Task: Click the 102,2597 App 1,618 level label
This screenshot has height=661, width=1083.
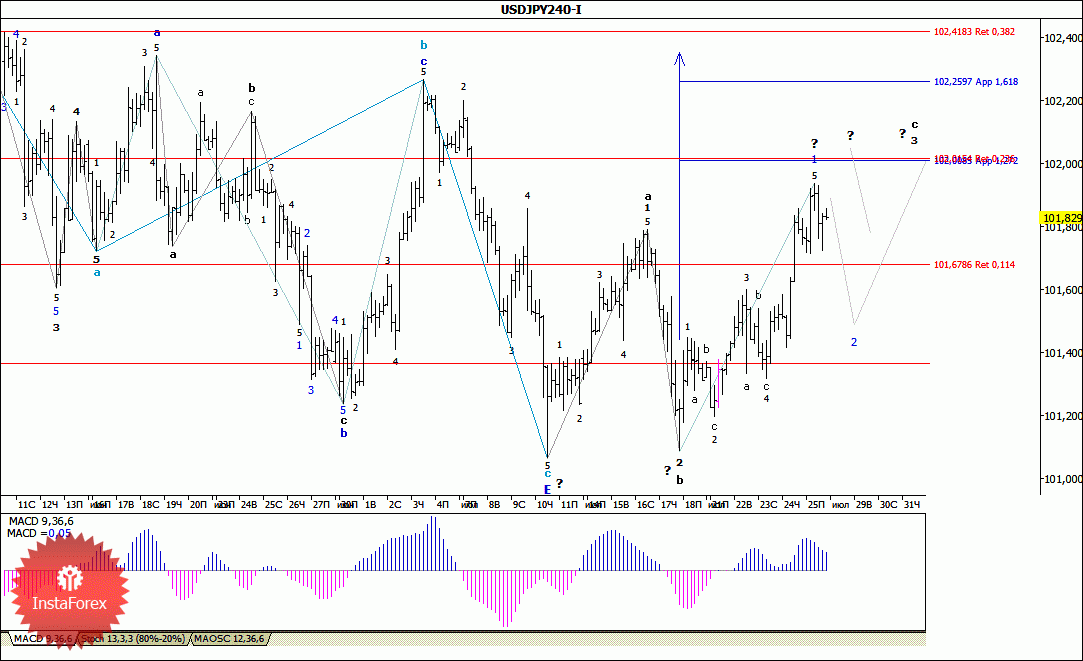Action: pyautogui.click(x=976, y=82)
